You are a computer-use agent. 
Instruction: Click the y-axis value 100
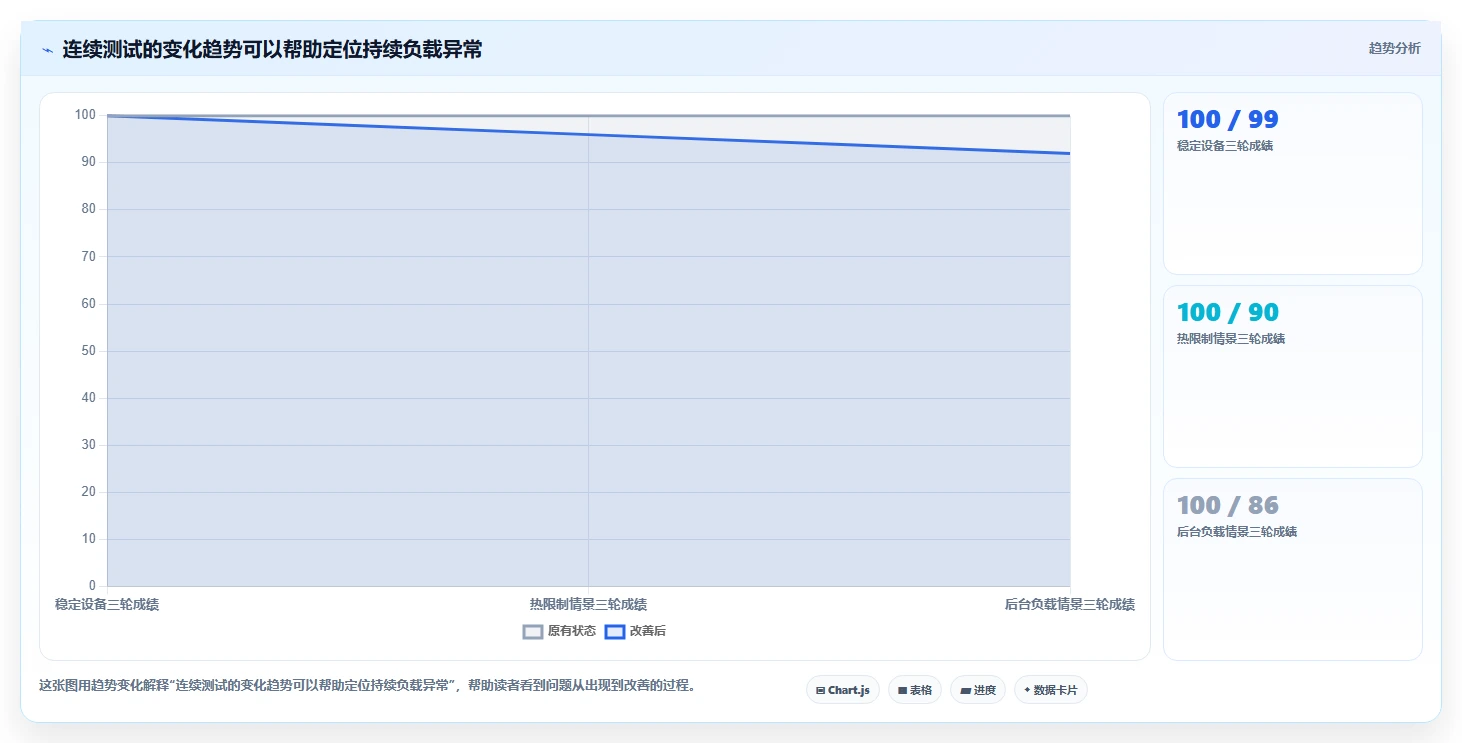tap(85, 115)
